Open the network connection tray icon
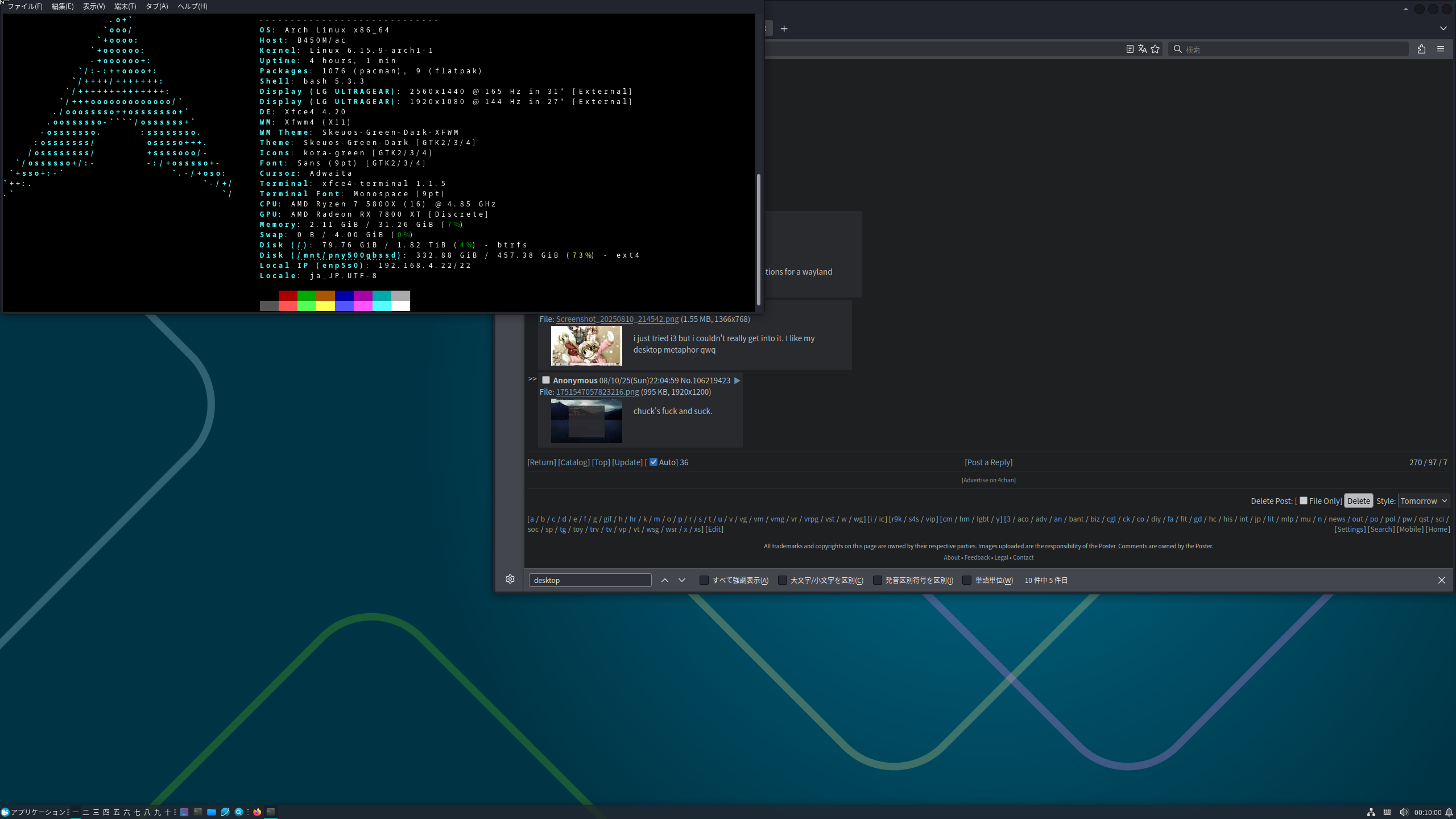 1371,812
